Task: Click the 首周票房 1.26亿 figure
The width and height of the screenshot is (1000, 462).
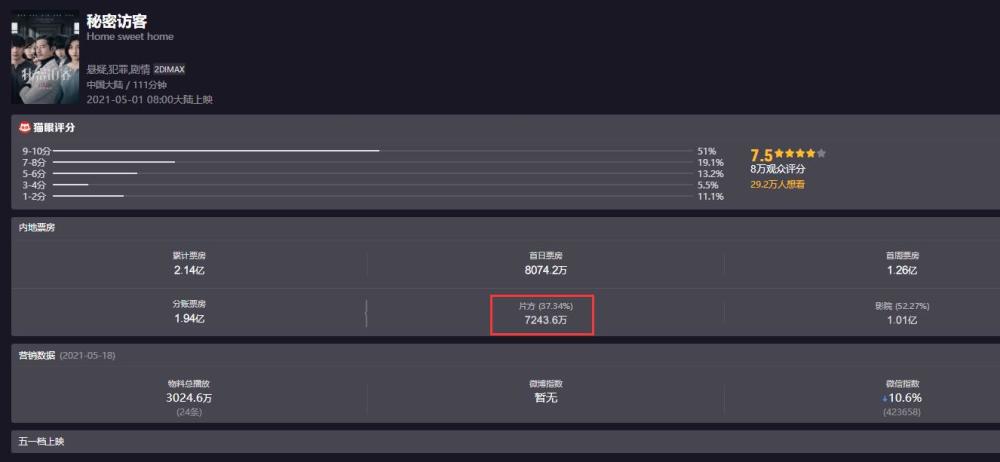Action: (901, 269)
